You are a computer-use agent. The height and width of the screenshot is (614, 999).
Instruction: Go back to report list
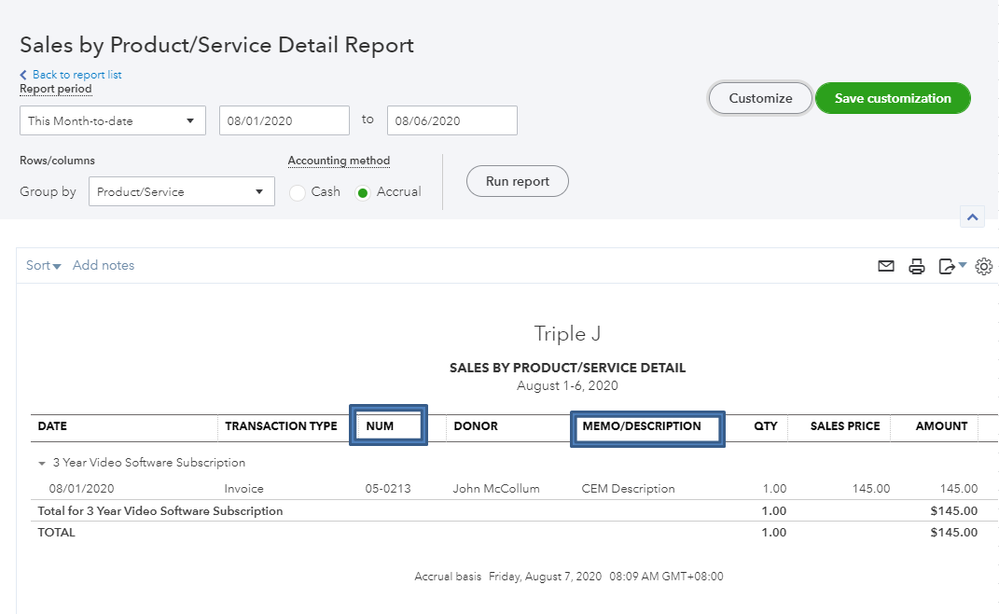tap(76, 75)
